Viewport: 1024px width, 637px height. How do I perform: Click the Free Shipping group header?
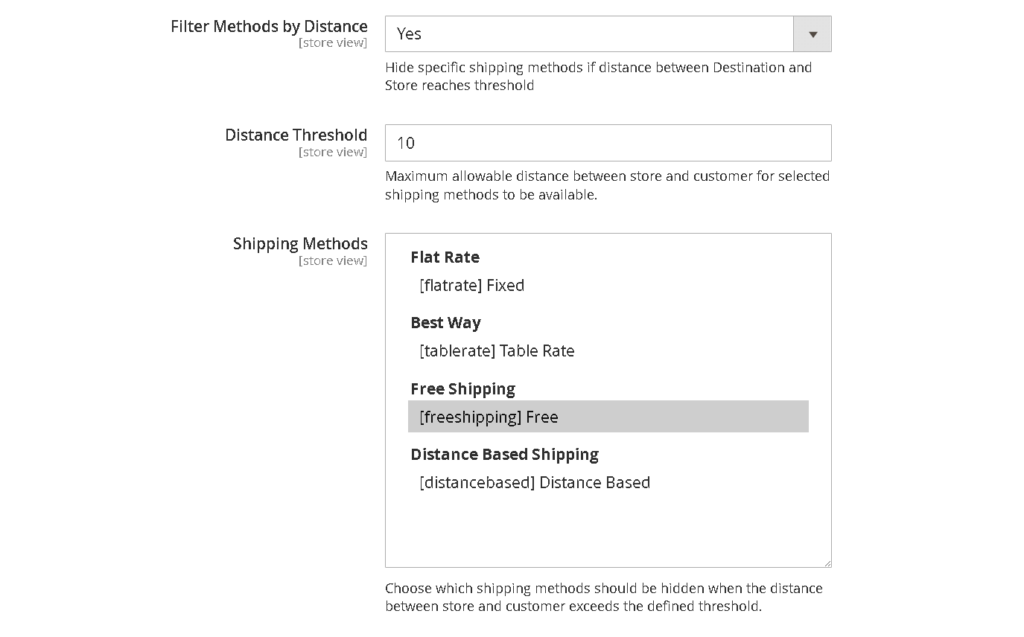point(463,388)
